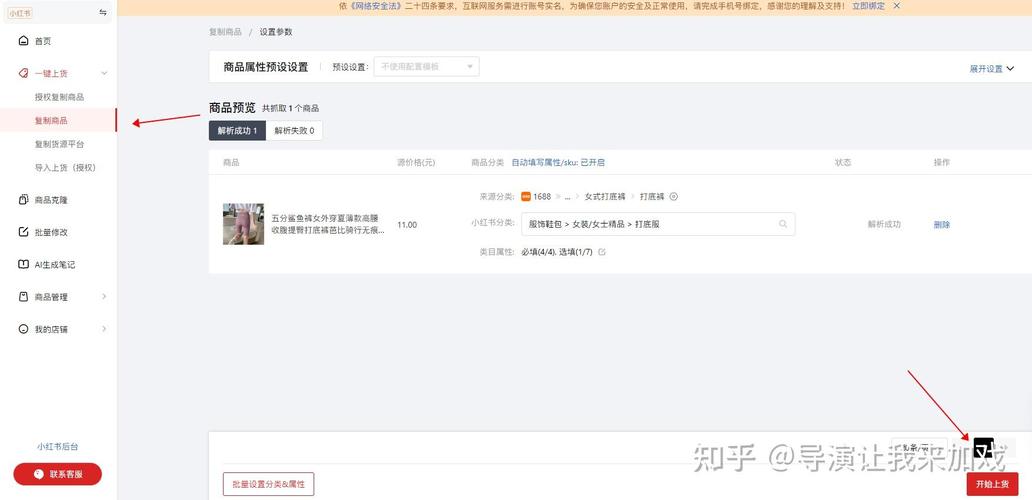This screenshot has width=1032, height=500.
Task: Switch to the 解析失败 0 tab
Action: tap(294, 131)
